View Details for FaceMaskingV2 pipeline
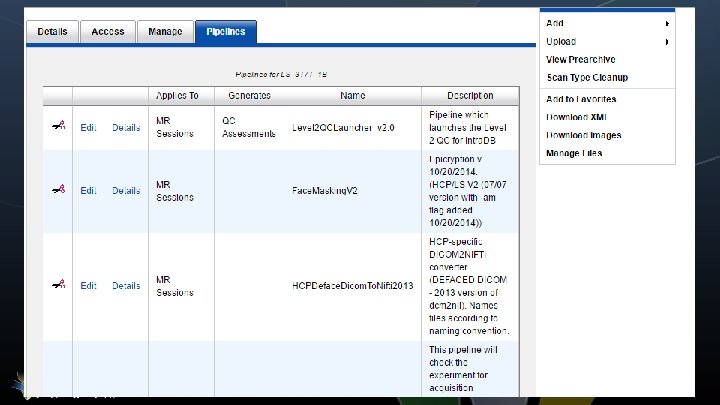720x405 pixels. point(126,191)
